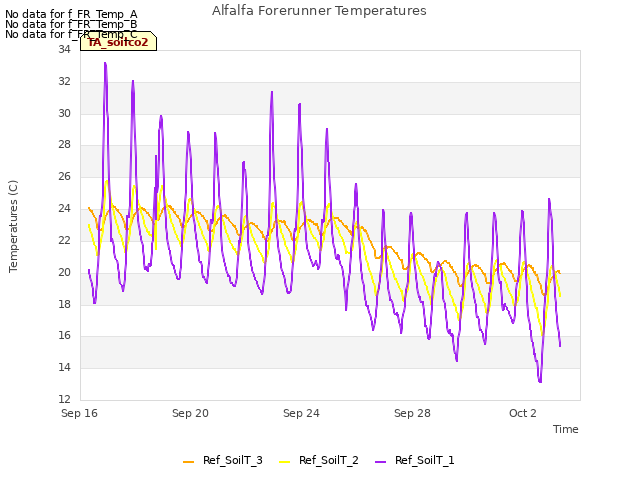Click the 18 y-axis tick value

point(64,304)
